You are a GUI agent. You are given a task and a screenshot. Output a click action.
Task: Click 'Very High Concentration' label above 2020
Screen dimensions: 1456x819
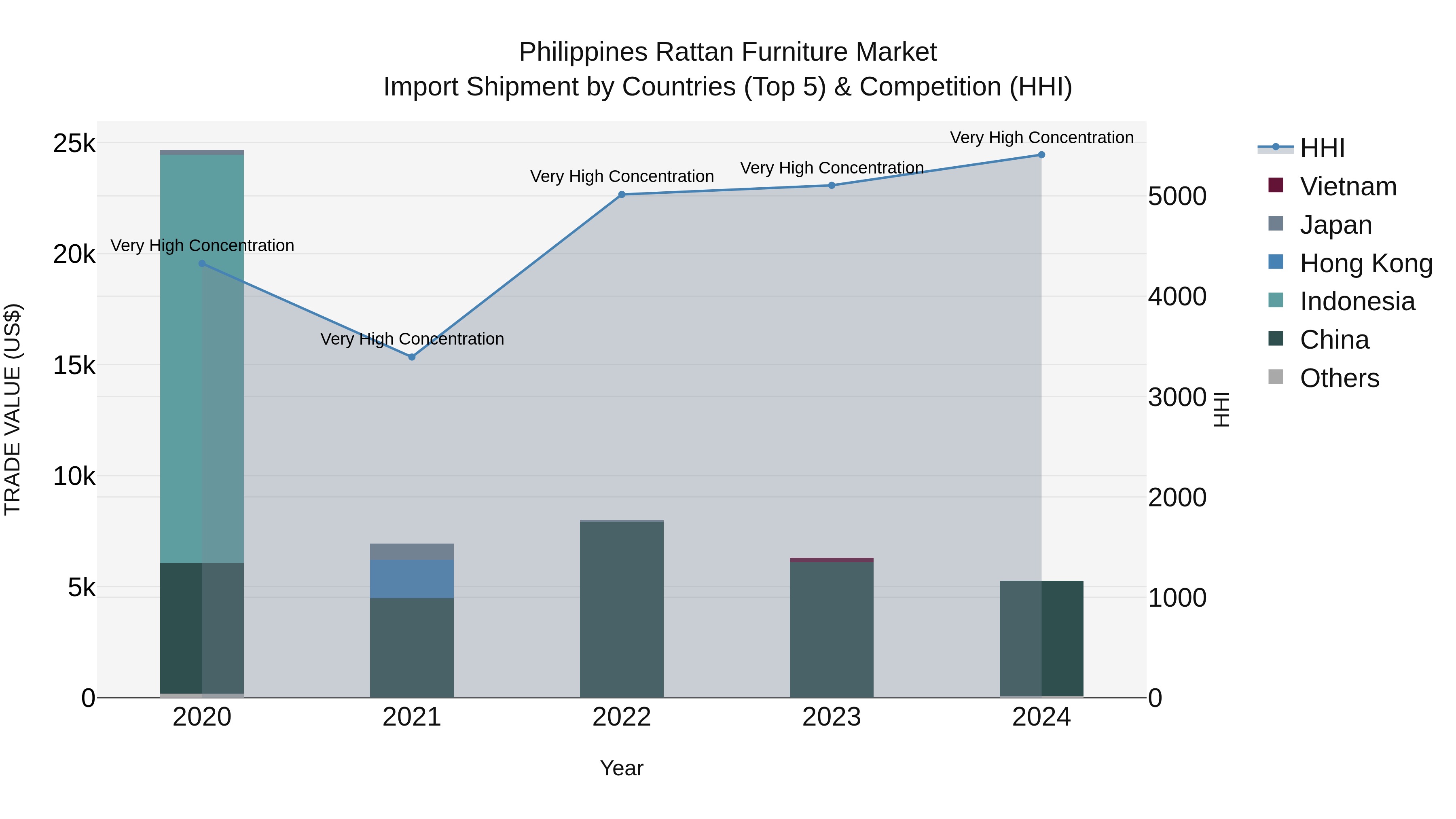(x=202, y=245)
